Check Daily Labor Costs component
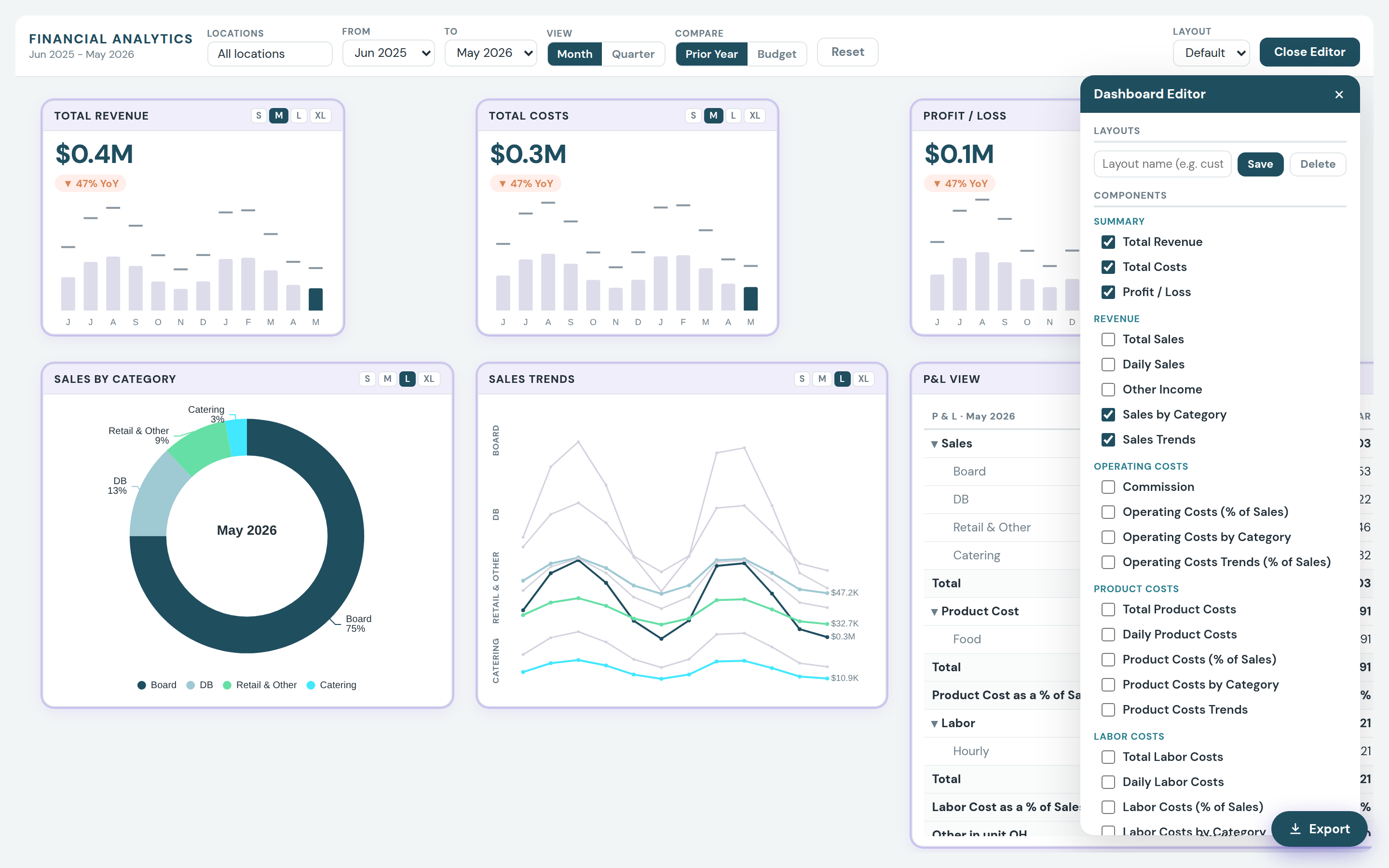The image size is (1389, 868). click(x=1108, y=783)
